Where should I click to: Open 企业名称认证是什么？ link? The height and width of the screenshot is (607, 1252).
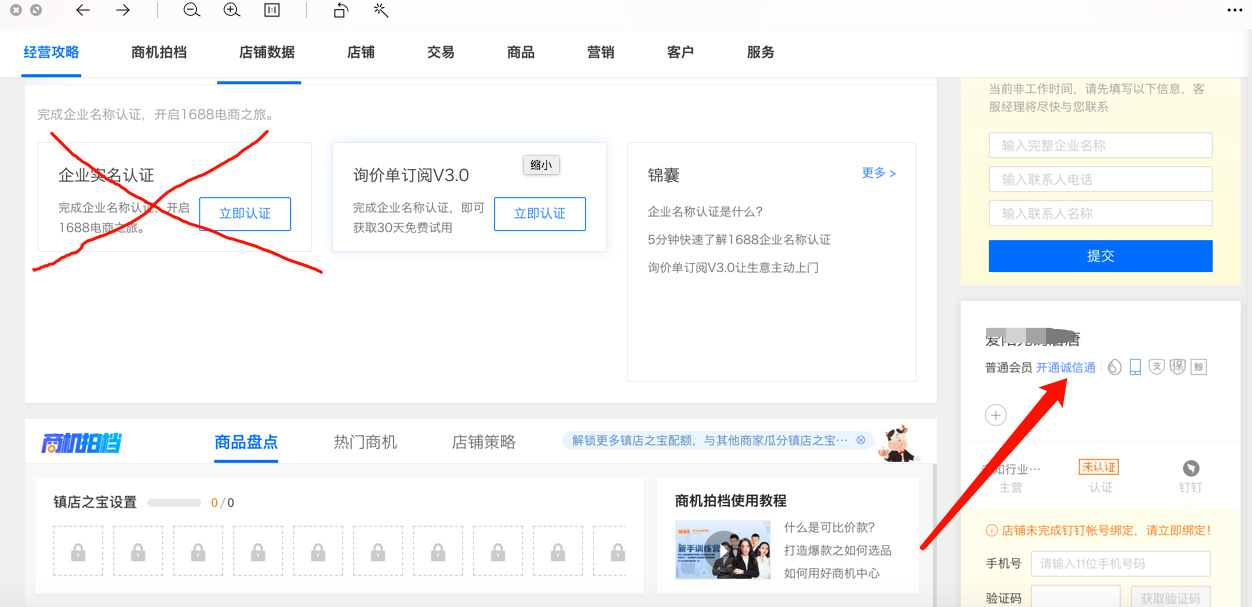(706, 212)
